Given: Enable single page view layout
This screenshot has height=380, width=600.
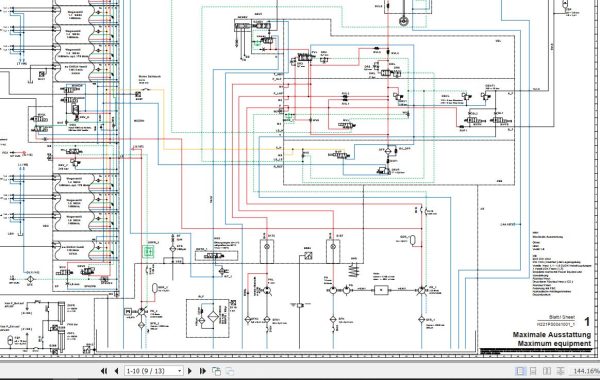Looking at the screenshot, I should 520,371.
